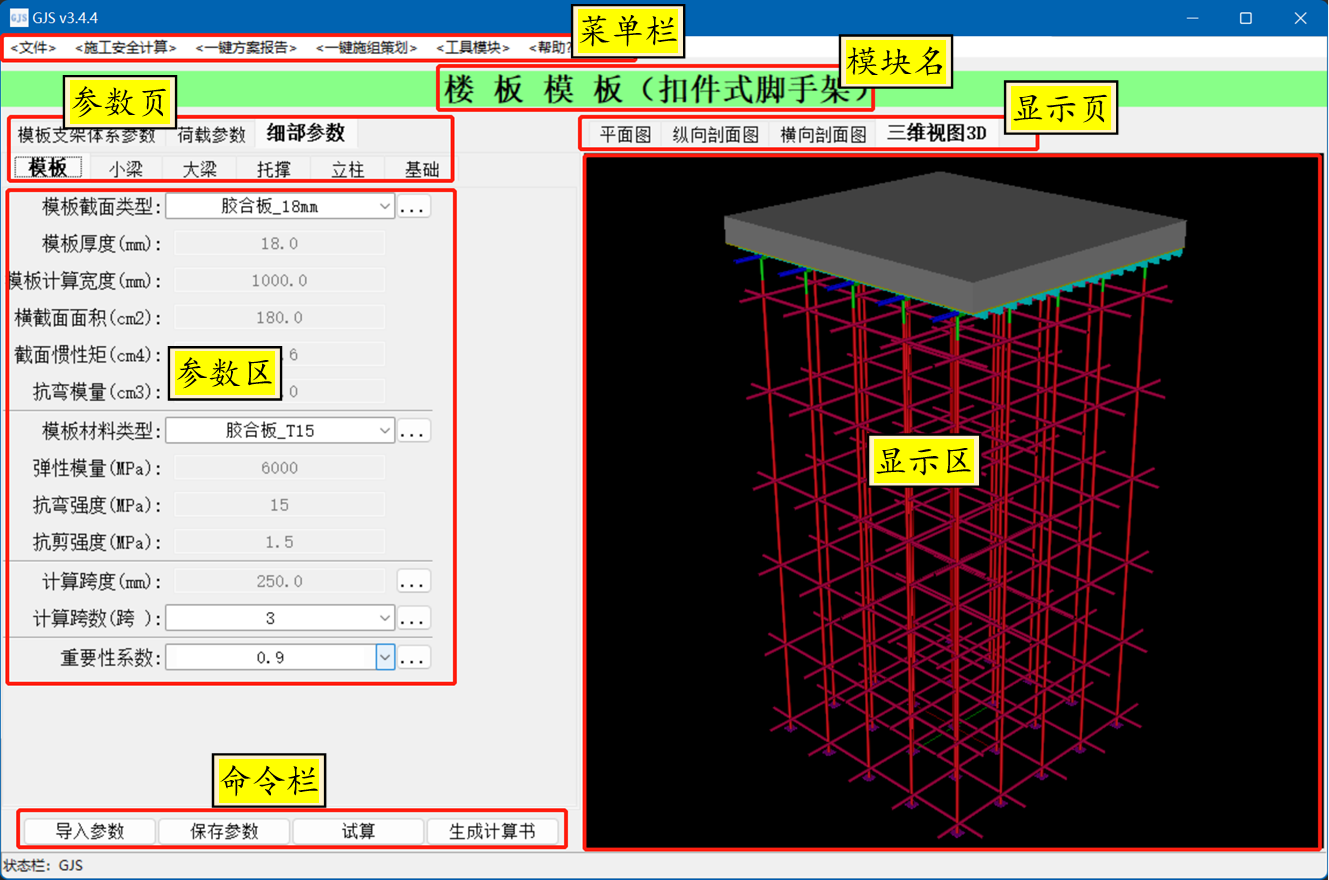Select the 细部参数 tab
The width and height of the screenshot is (1329, 880).
306,132
